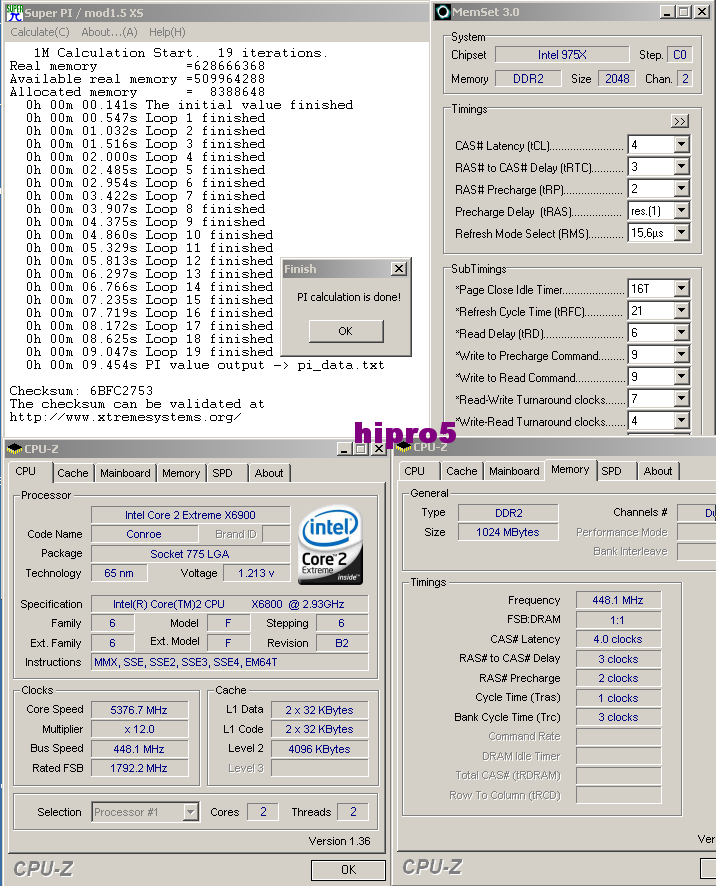Open the RAS# to CAS# Delay dropdown
The width and height of the screenshot is (716, 886).
[682, 167]
